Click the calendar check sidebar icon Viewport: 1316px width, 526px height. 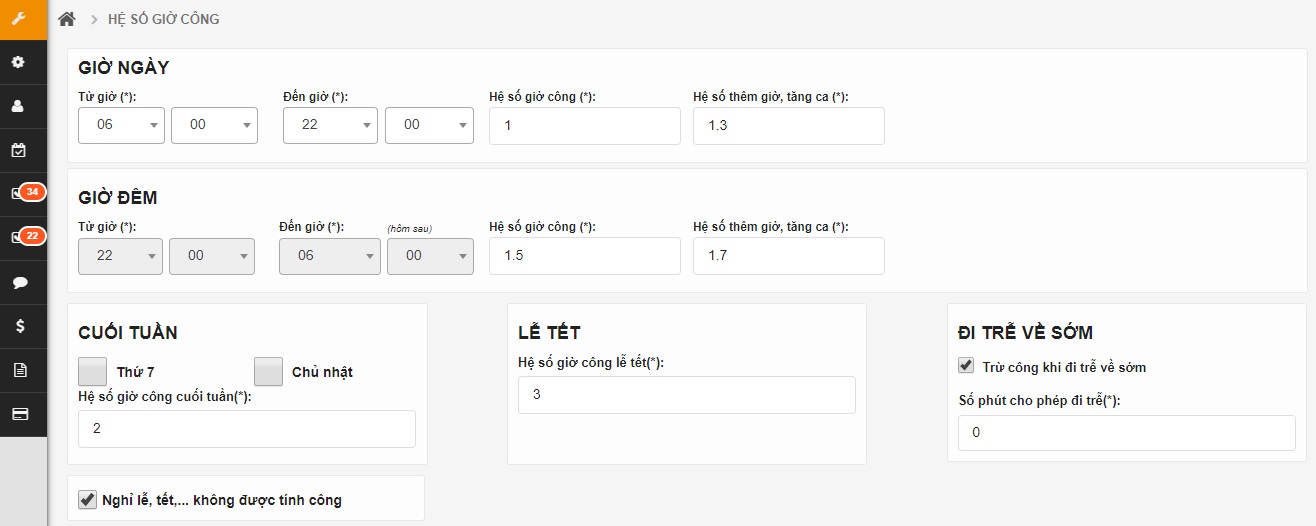click(x=18, y=150)
